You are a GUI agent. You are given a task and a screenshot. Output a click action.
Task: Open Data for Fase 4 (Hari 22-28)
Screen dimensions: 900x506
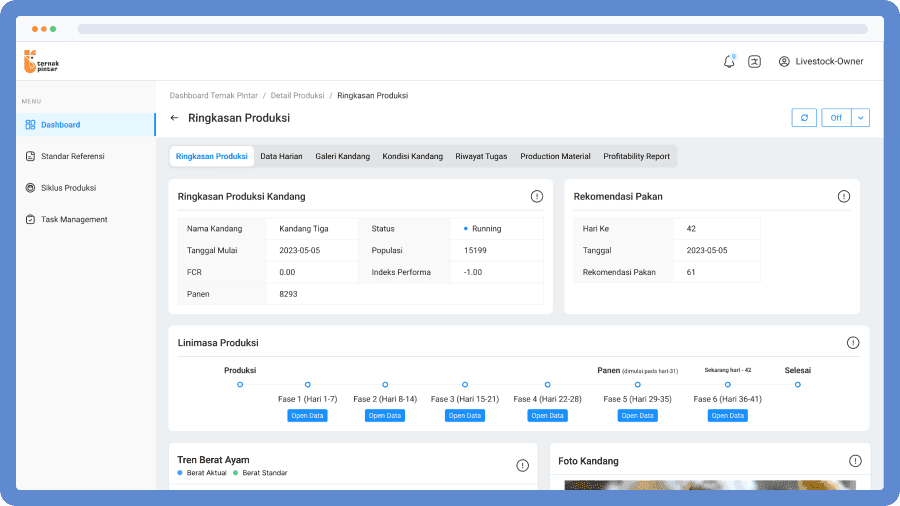pos(548,415)
